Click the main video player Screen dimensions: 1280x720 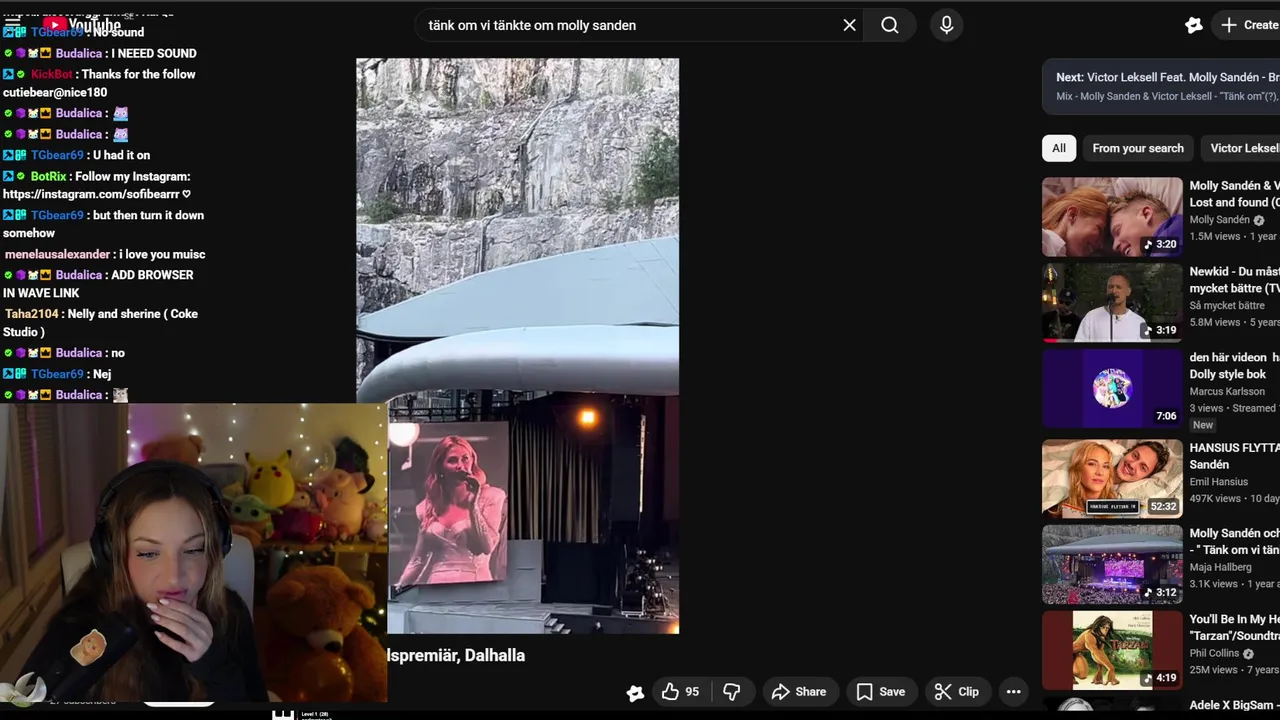pyautogui.click(x=517, y=346)
